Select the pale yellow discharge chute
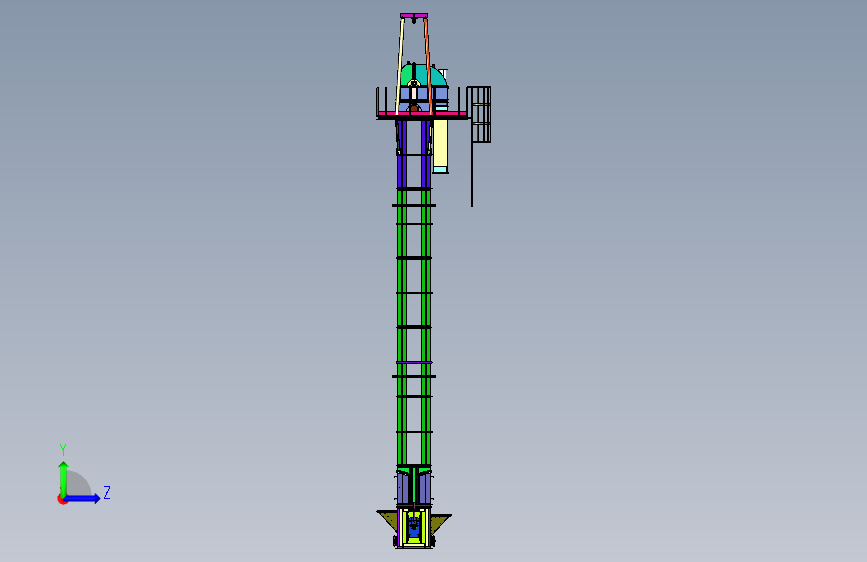The height and width of the screenshot is (562, 867). click(441, 144)
